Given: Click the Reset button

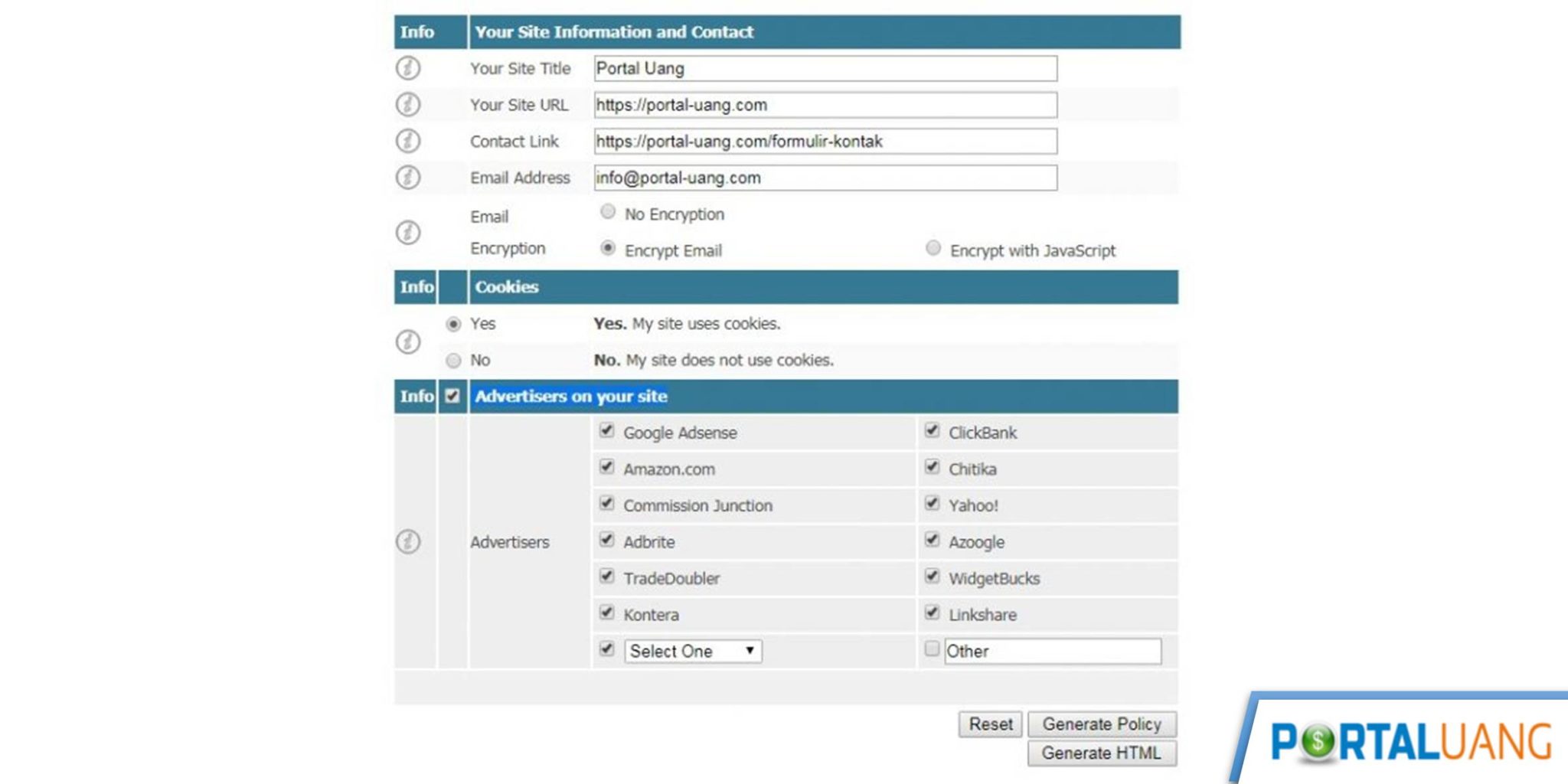Looking at the screenshot, I should (x=990, y=724).
